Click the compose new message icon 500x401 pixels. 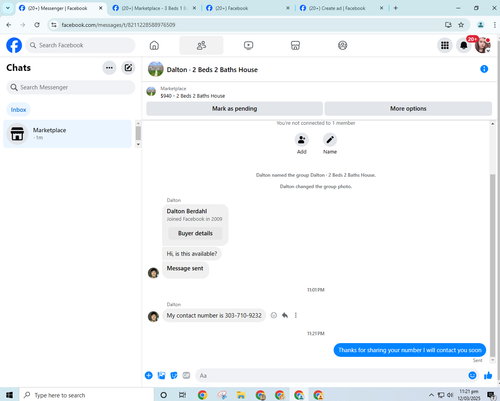(128, 68)
